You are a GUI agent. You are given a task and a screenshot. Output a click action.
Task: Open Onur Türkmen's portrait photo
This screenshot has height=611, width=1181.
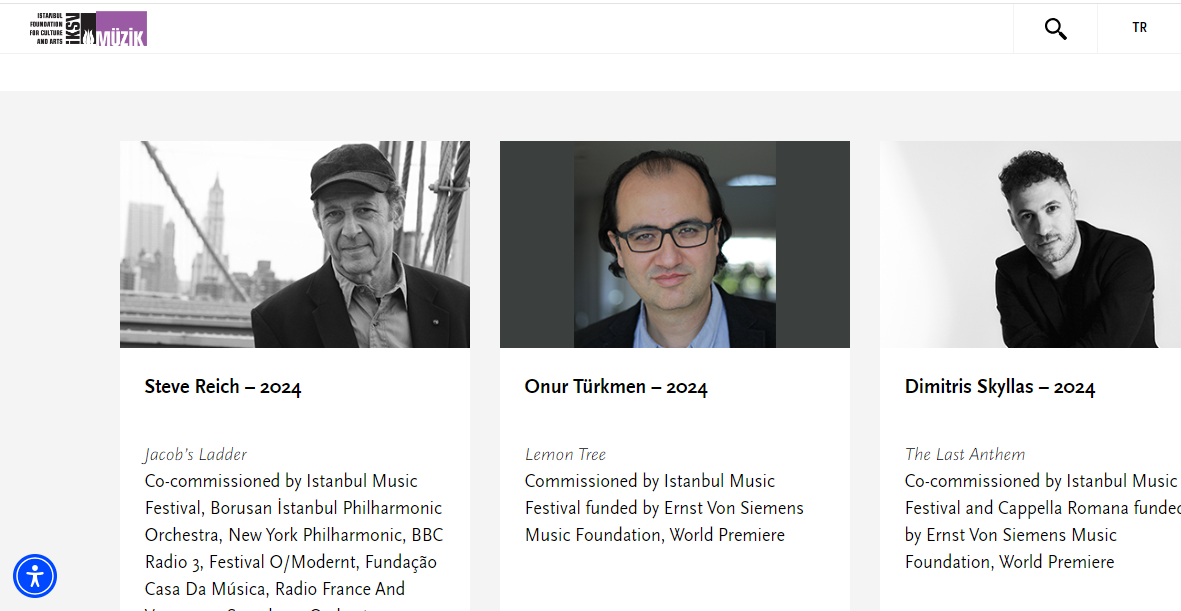675,244
